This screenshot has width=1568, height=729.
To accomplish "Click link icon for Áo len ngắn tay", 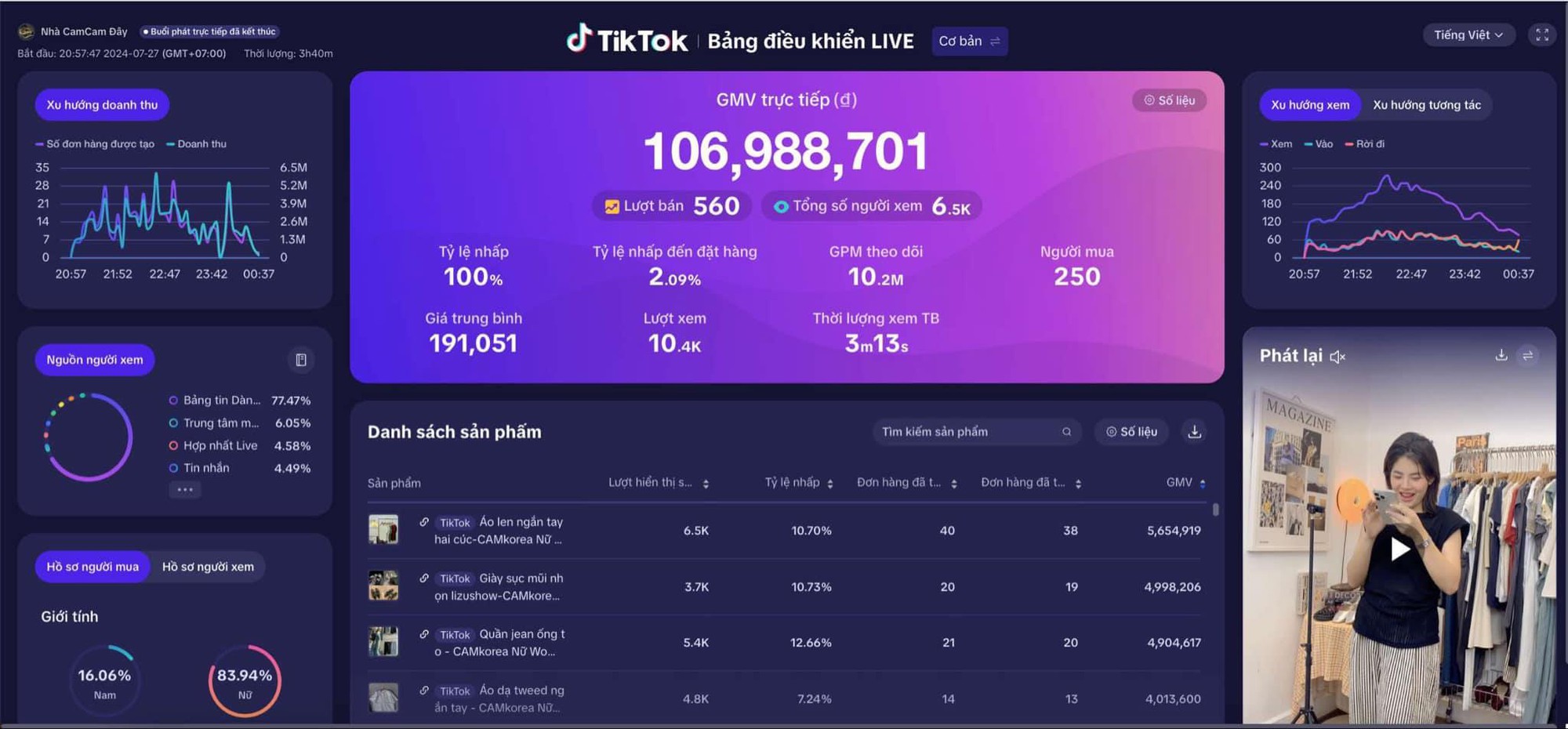I will (x=424, y=522).
